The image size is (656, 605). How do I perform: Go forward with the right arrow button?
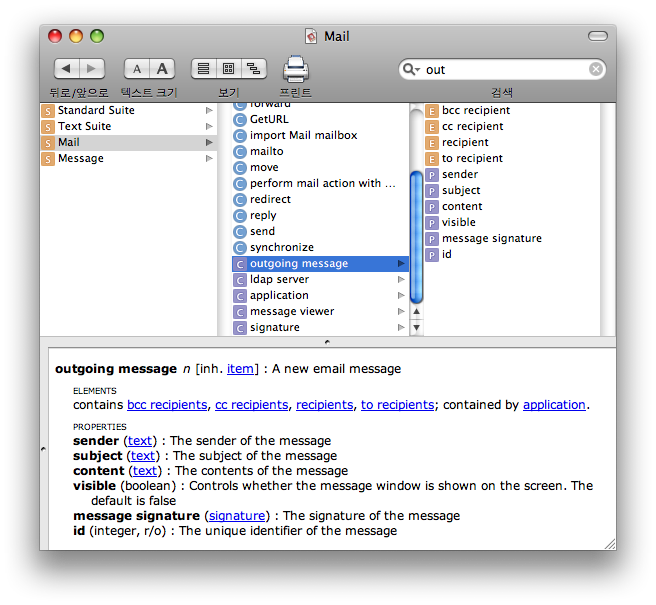pyautogui.click(x=92, y=69)
